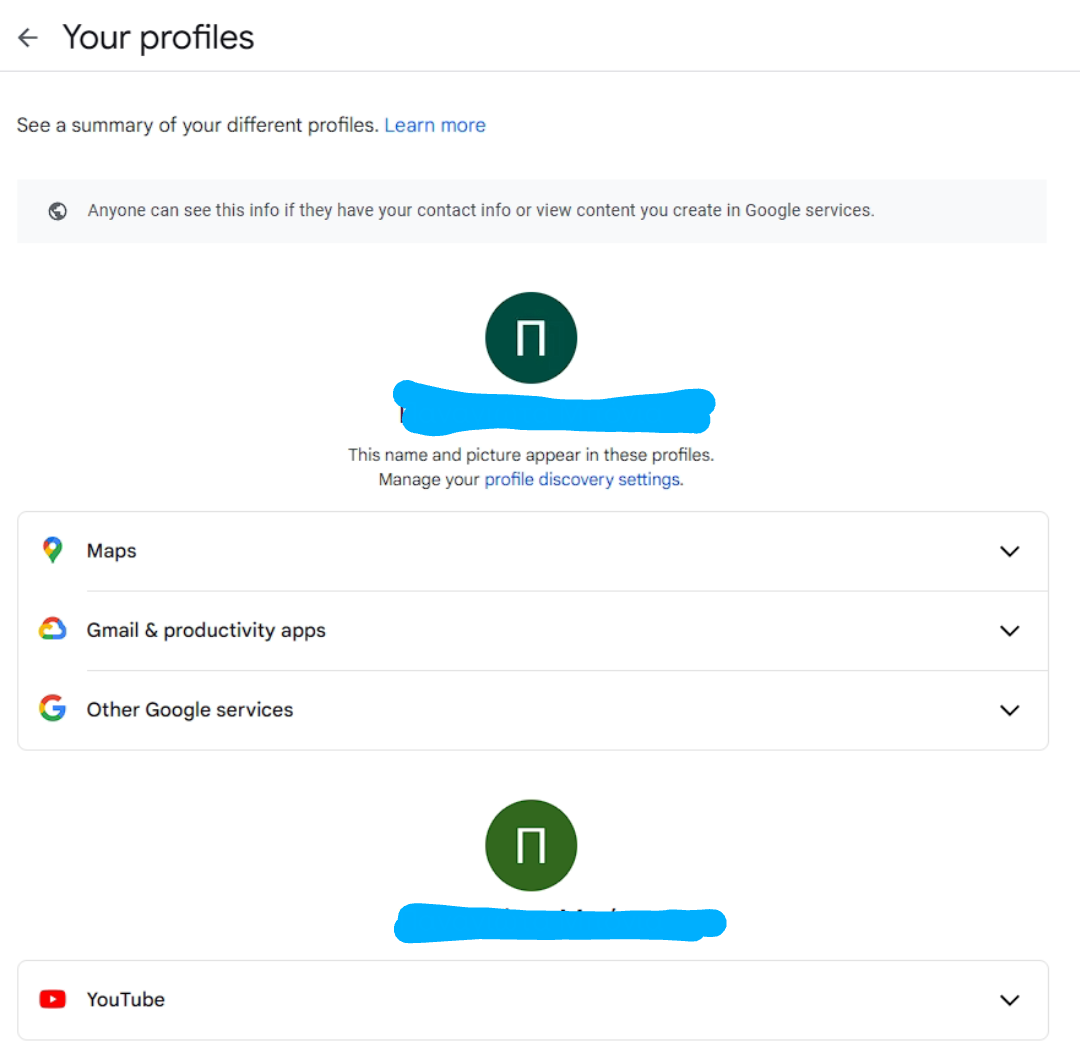Open Other Google services row

532,710
